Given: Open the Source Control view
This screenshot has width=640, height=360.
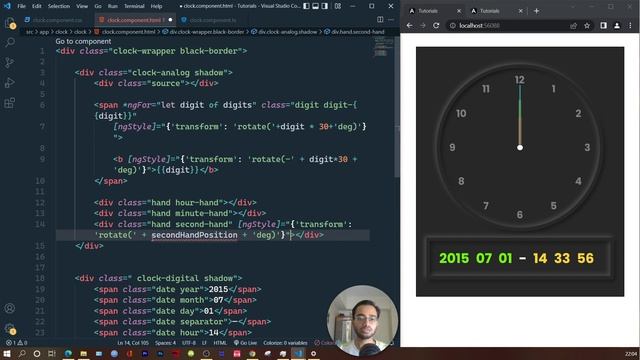Looking at the screenshot, I should pyautogui.click(x=10, y=62).
